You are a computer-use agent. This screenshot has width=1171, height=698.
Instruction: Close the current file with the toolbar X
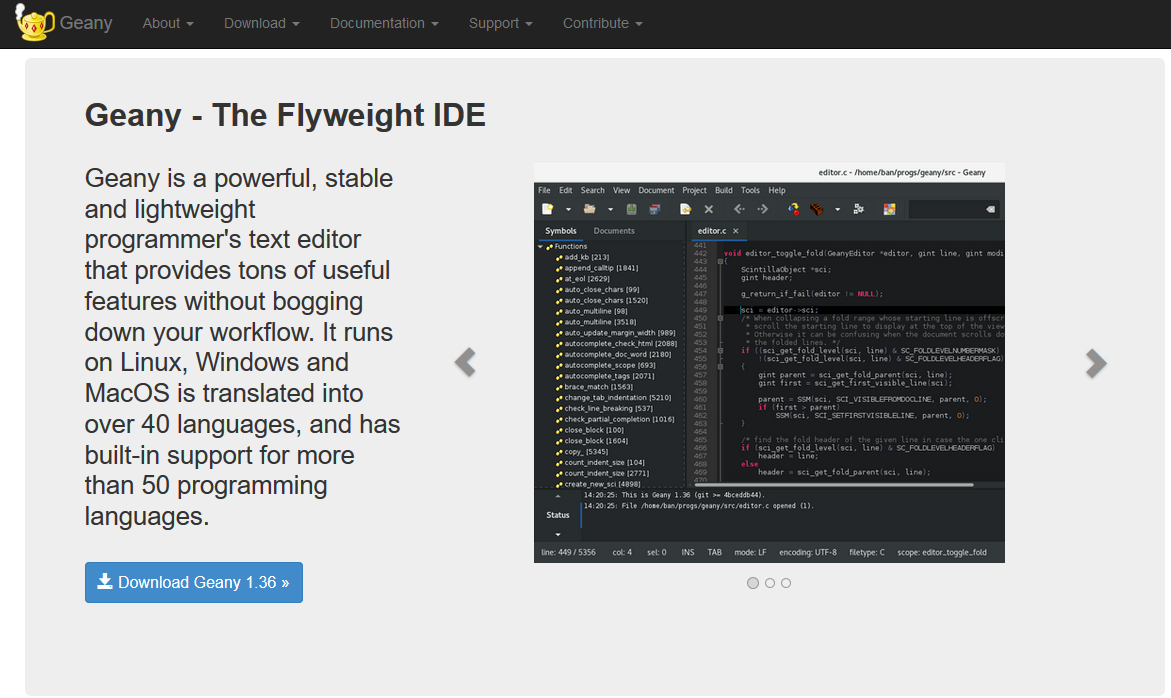click(x=708, y=209)
